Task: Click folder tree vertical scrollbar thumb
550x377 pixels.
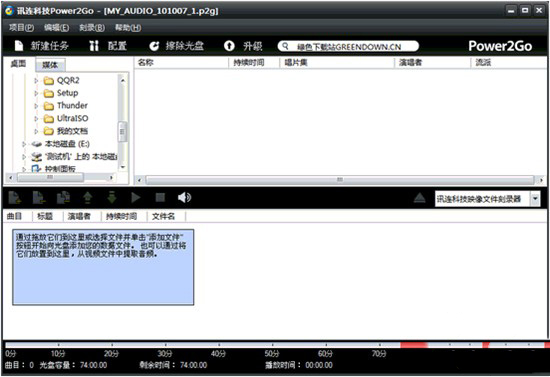Action: coord(122,132)
